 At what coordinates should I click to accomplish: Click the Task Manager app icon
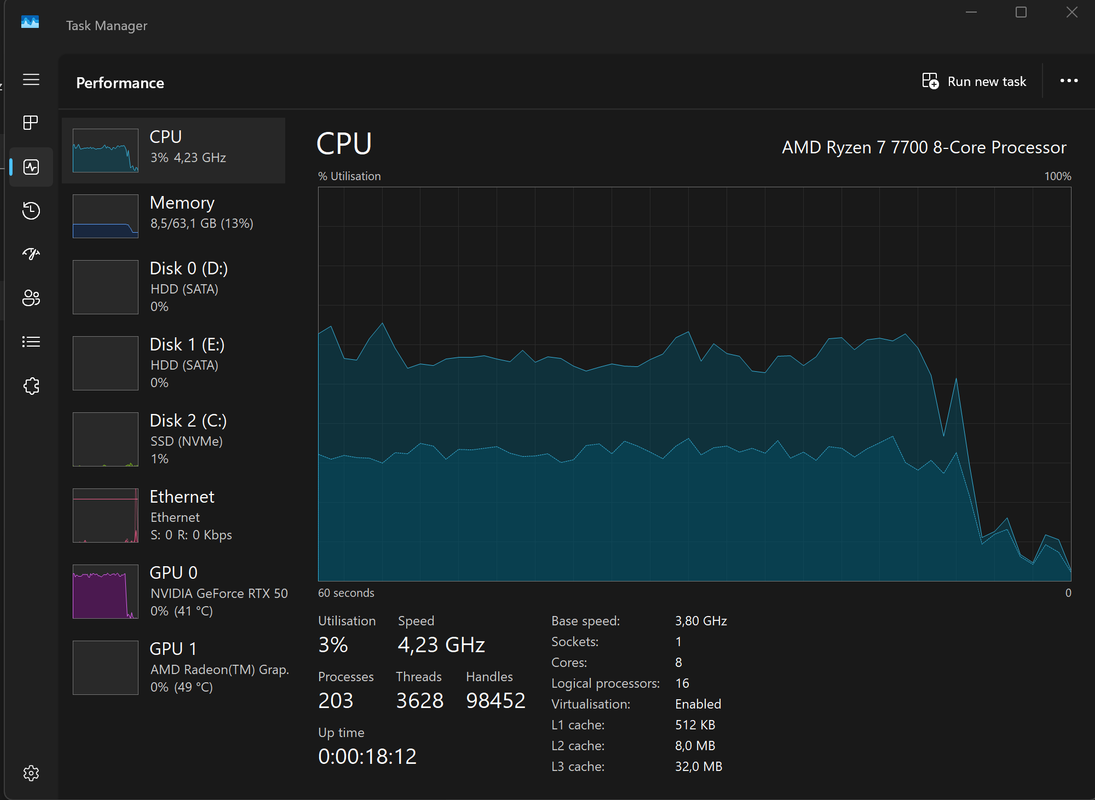30,22
